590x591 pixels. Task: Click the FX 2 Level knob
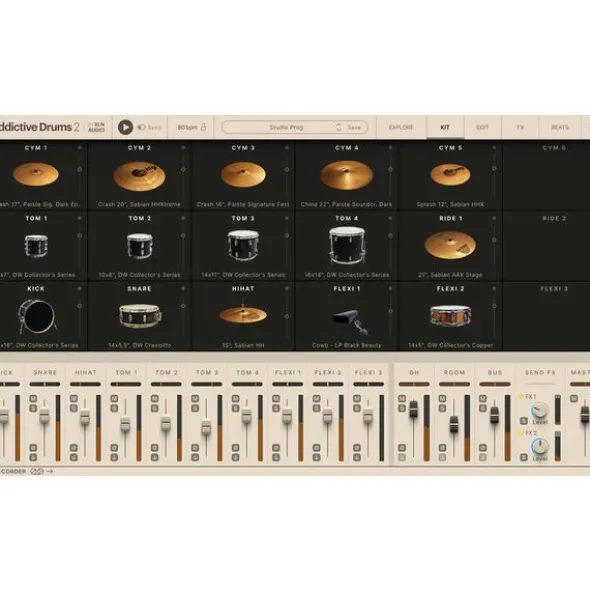coord(540,446)
